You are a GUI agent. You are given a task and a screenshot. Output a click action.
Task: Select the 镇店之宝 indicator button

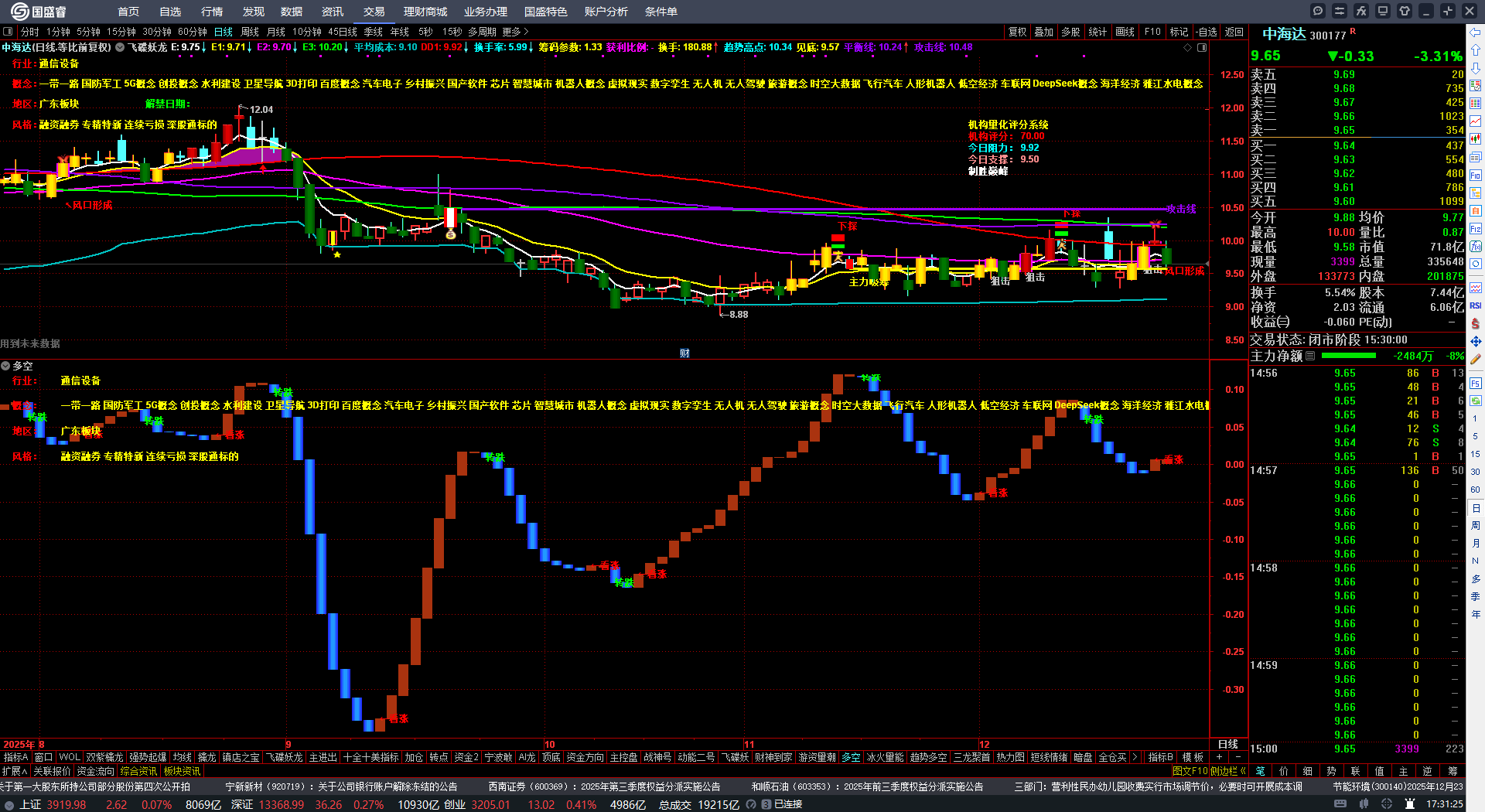click(241, 757)
